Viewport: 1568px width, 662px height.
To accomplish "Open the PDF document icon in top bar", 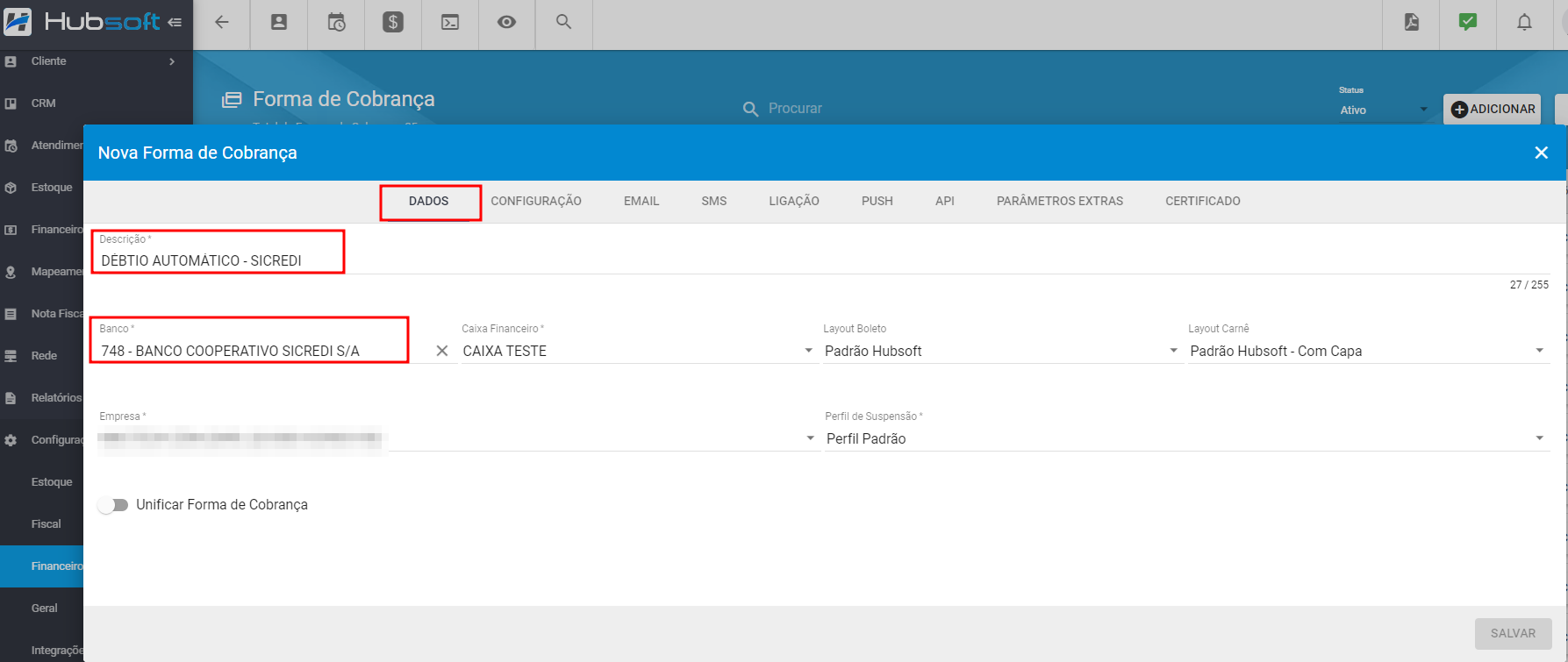I will pyautogui.click(x=1411, y=23).
